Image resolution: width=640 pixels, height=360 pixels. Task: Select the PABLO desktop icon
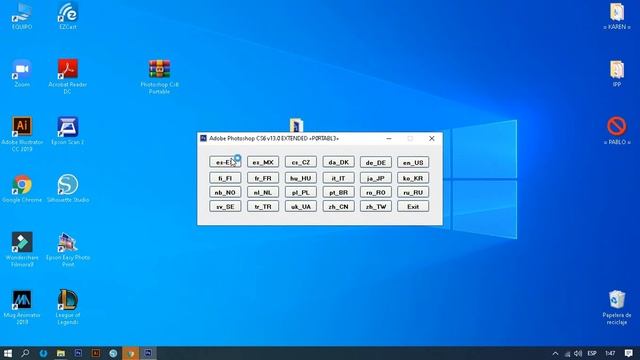pyautogui.click(x=617, y=131)
